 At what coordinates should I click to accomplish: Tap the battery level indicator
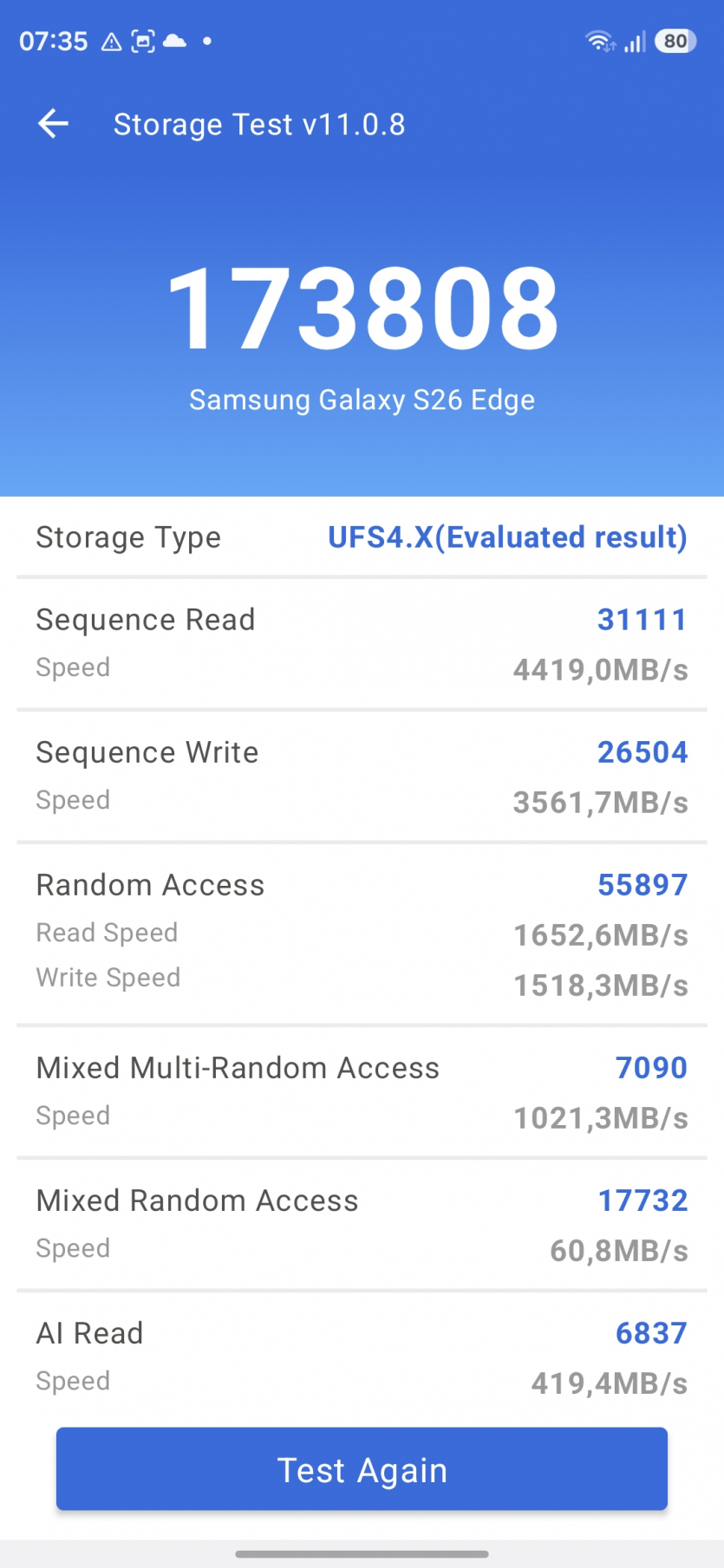pos(675,41)
